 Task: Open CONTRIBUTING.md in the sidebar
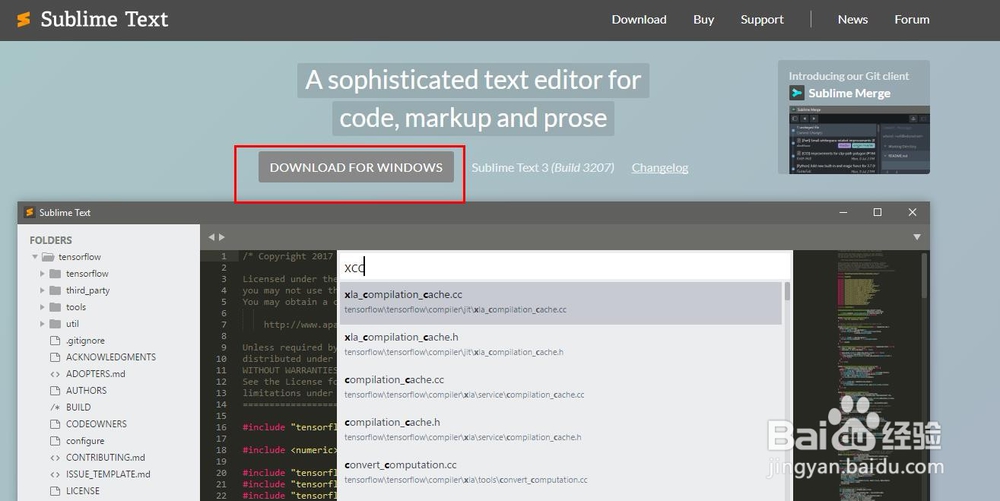pos(105,457)
